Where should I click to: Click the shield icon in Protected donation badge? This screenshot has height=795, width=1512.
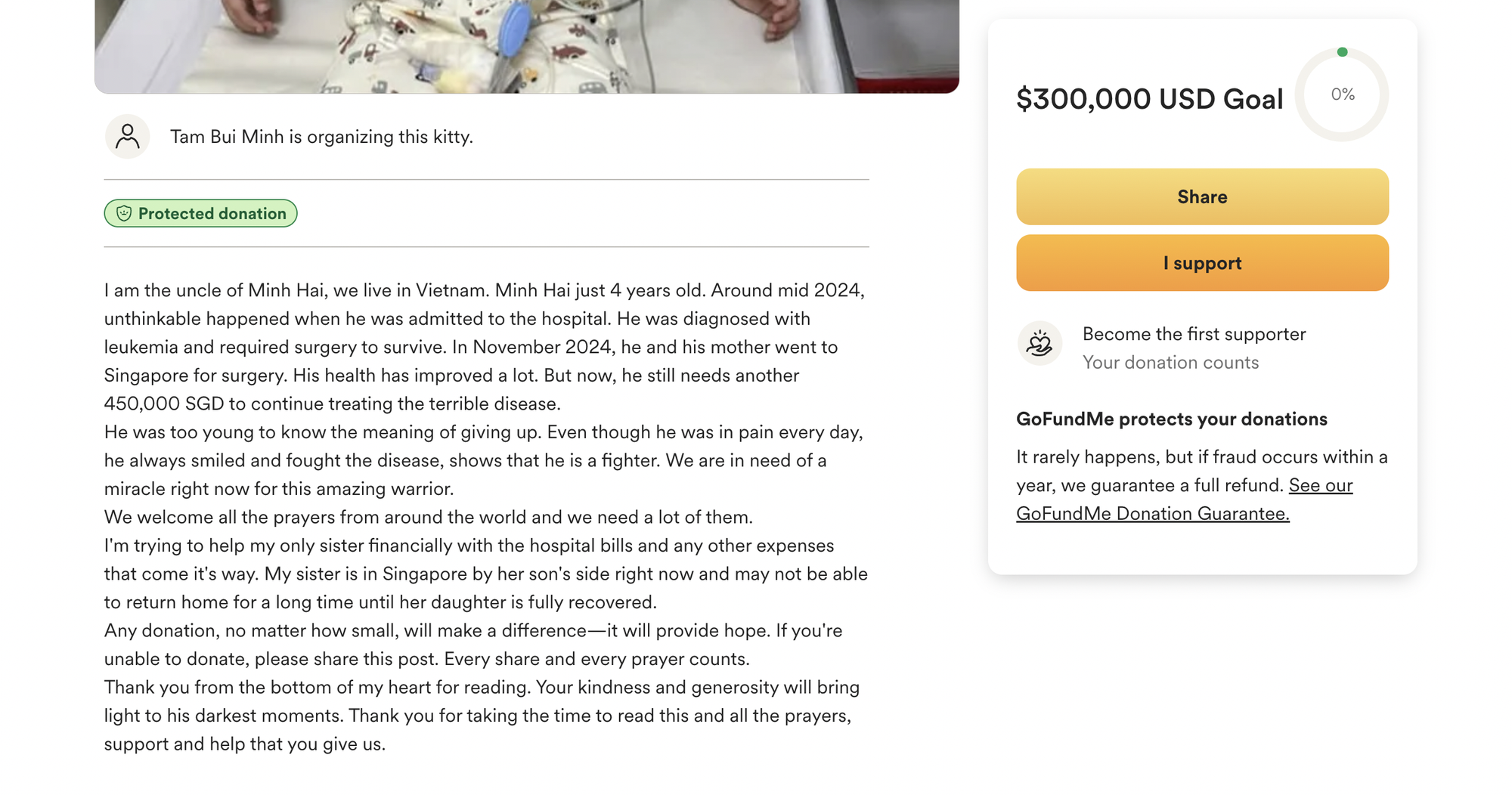coord(124,214)
